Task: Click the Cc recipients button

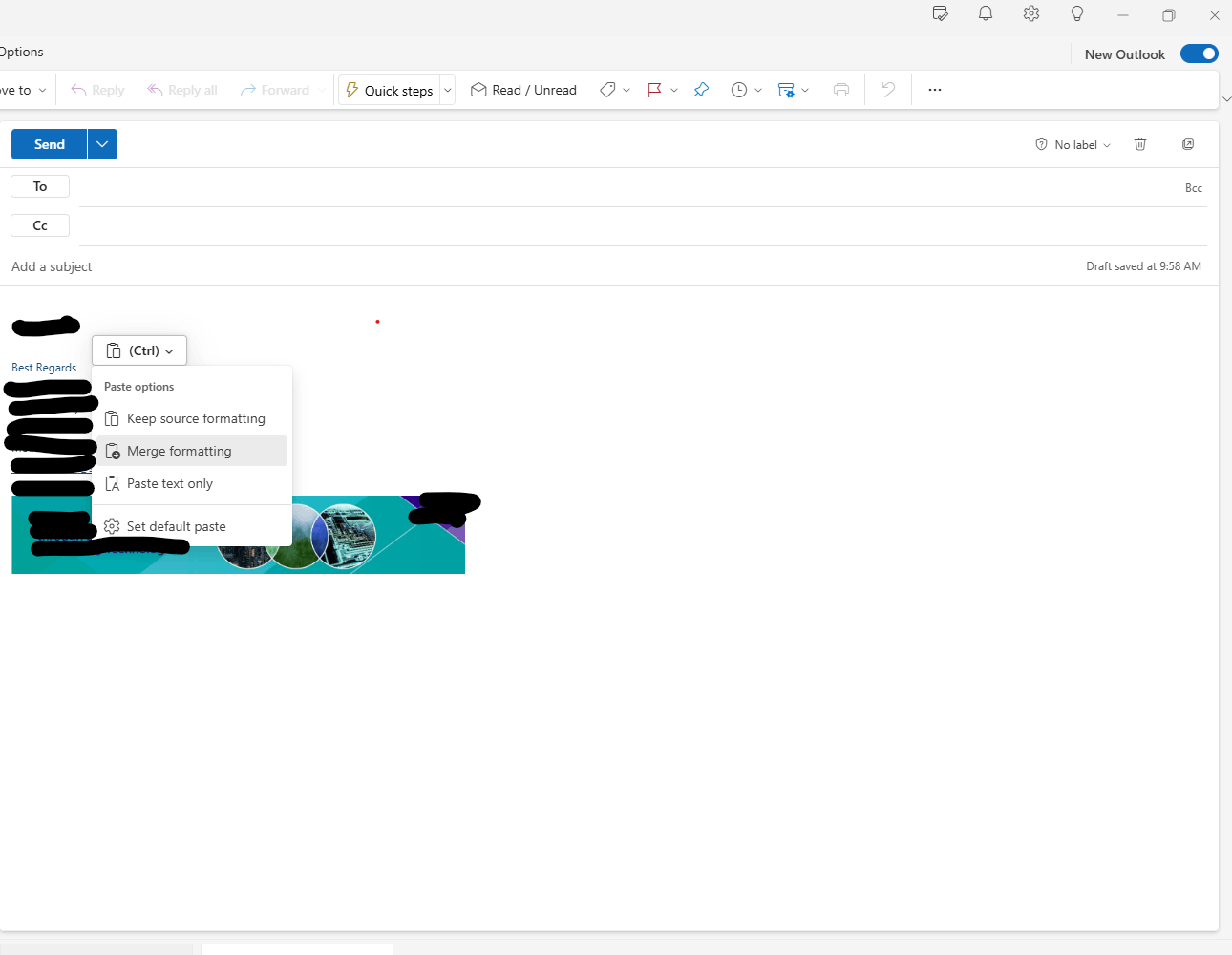Action: coord(40,225)
